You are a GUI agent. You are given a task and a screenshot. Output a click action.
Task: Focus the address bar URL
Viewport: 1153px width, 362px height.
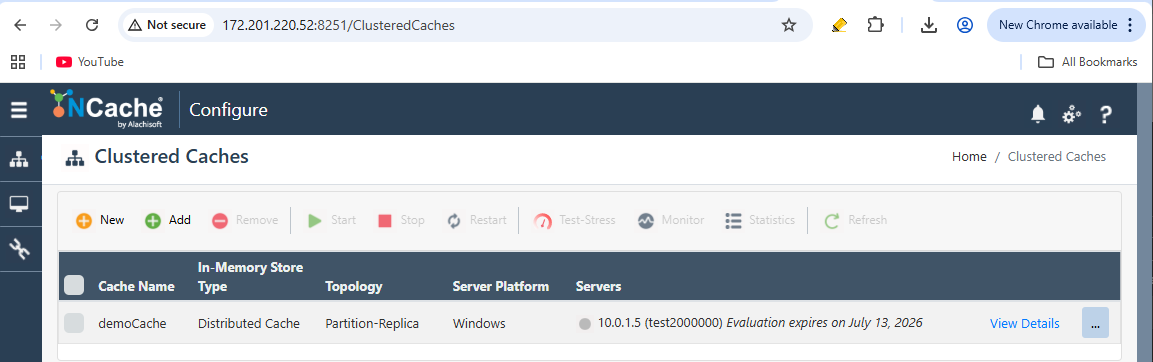[339, 25]
